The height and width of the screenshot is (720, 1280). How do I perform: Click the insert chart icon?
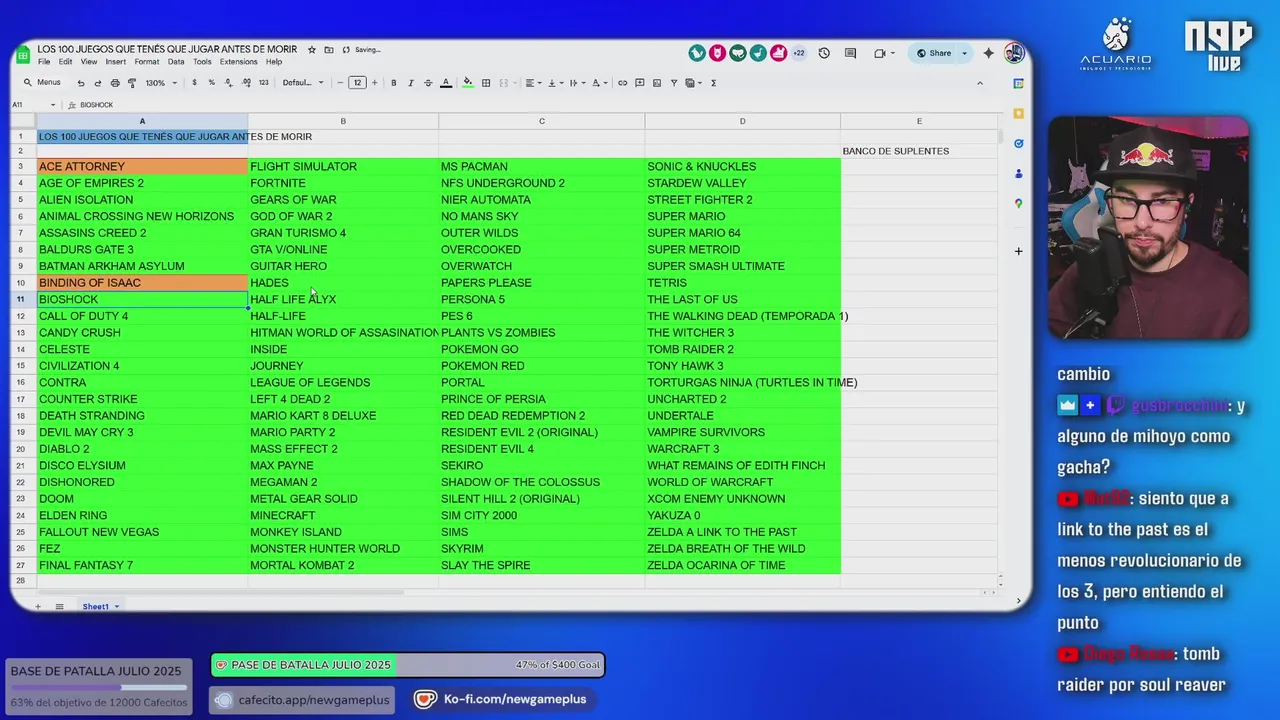(657, 83)
